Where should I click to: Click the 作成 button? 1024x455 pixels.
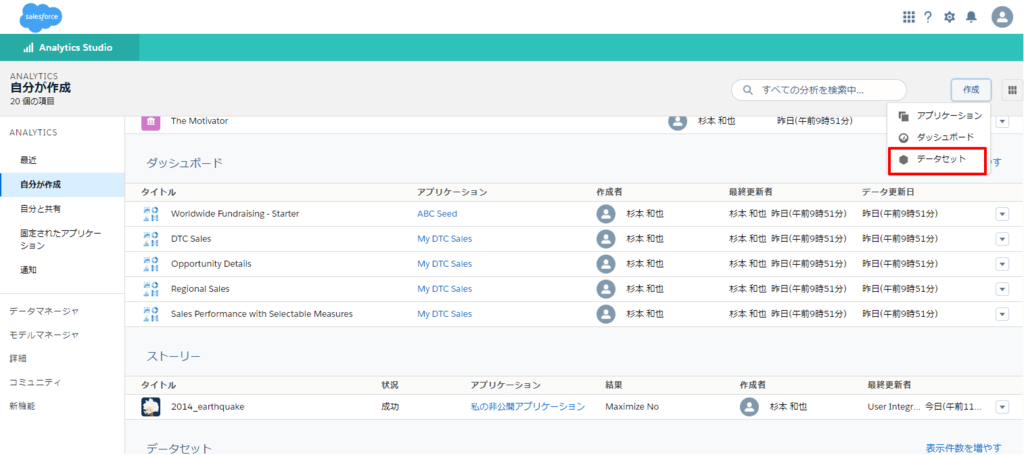[x=970, y=90]
